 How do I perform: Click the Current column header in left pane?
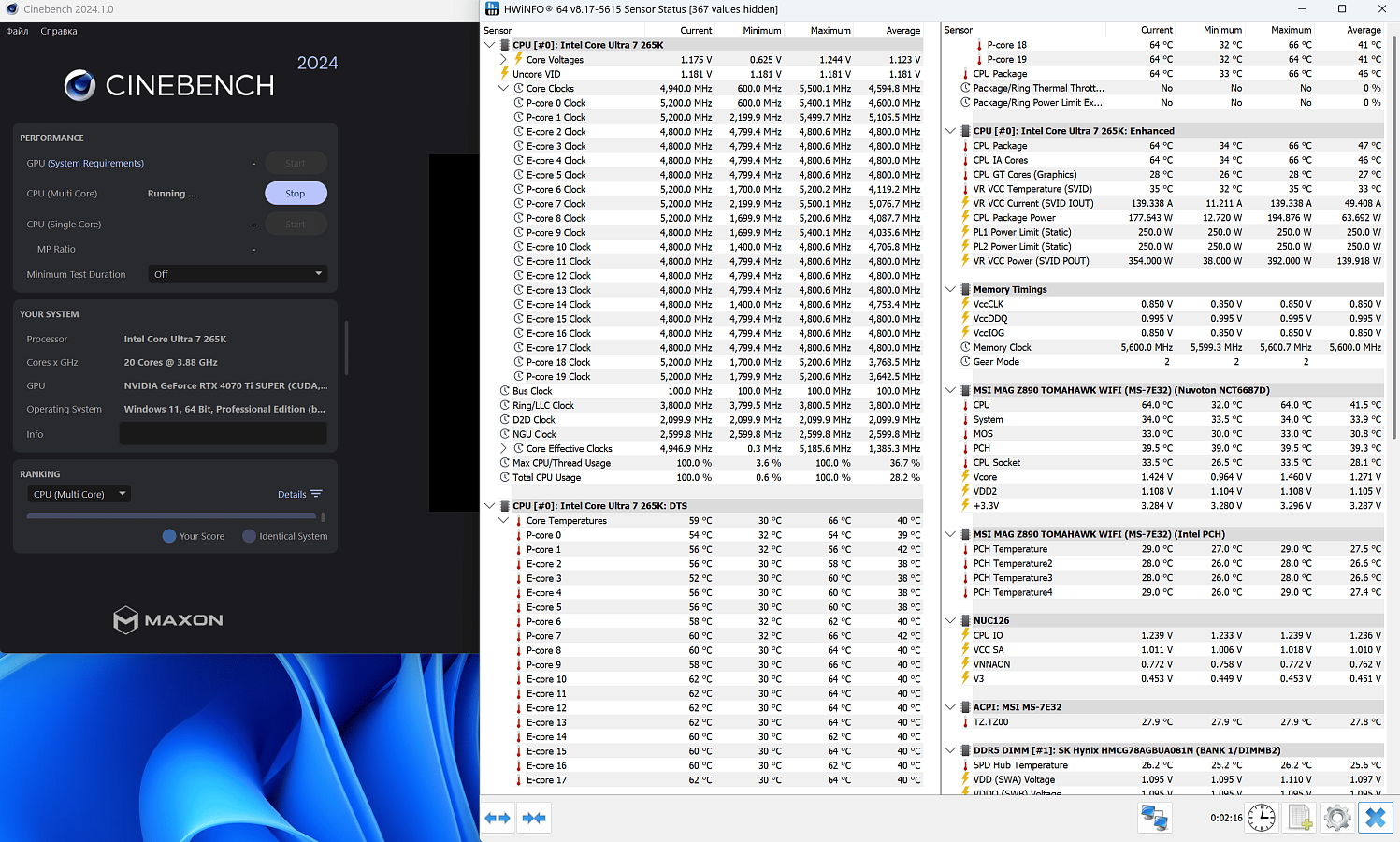point(696,31)
